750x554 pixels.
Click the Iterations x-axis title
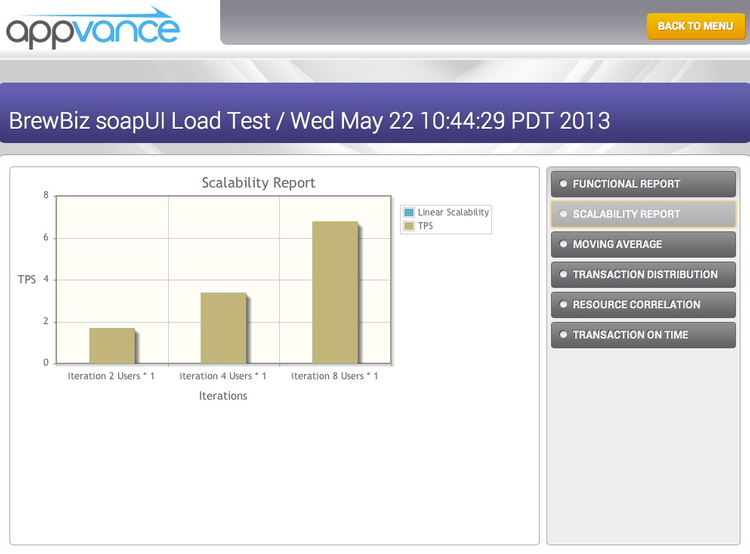click(x=223, y=396)
